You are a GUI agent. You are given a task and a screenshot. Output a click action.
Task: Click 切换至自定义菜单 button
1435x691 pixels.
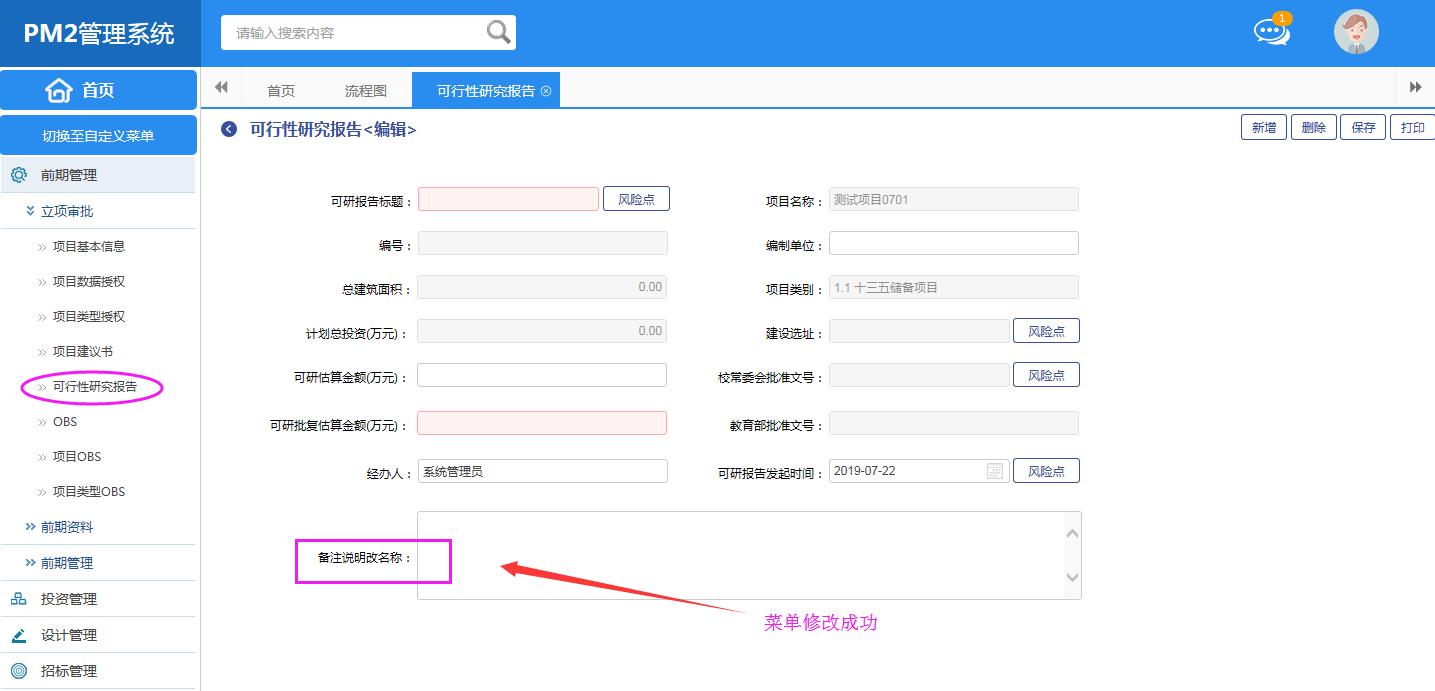click(x=98, y=136)
